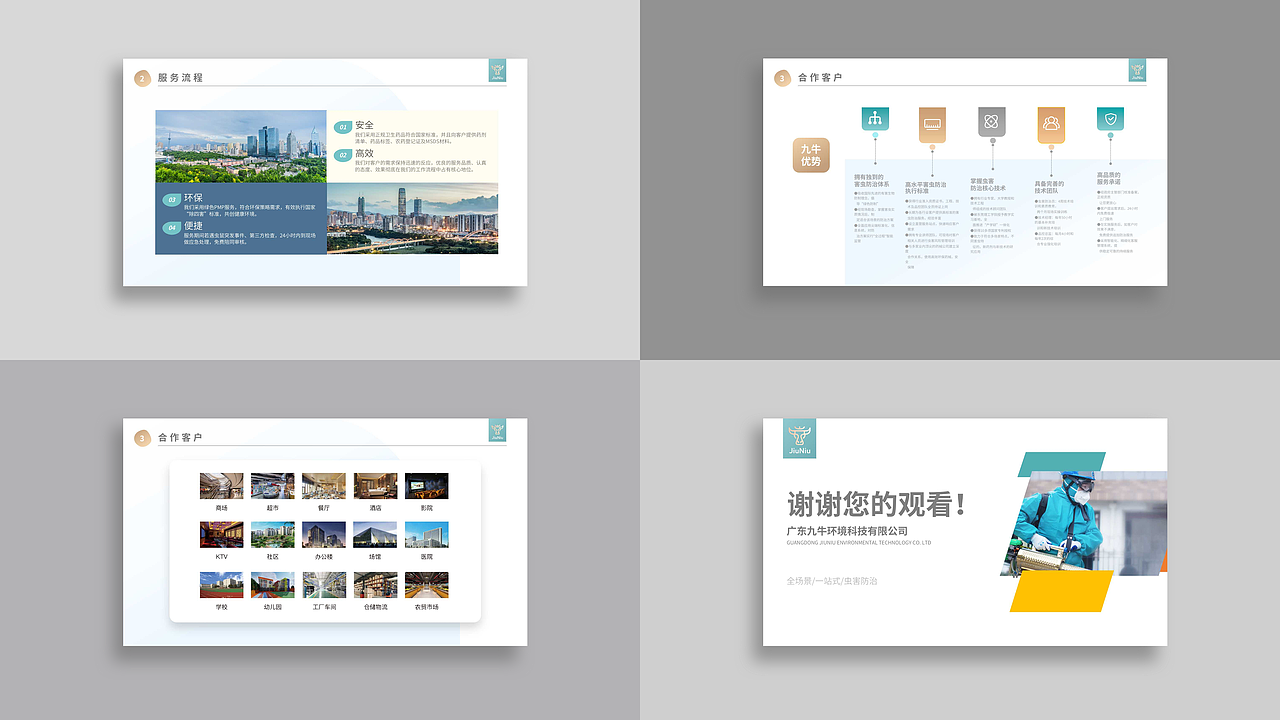Open the 仓储物流 photo thumbnail
The width and height of the screenshot is (1280, 720).
(375, 585)
